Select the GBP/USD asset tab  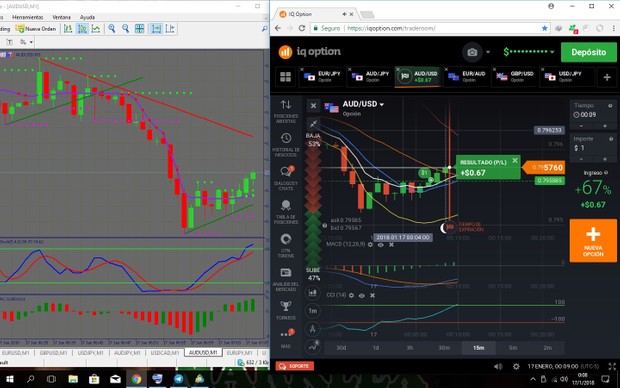pyautogui.click(x=515, y=76)
